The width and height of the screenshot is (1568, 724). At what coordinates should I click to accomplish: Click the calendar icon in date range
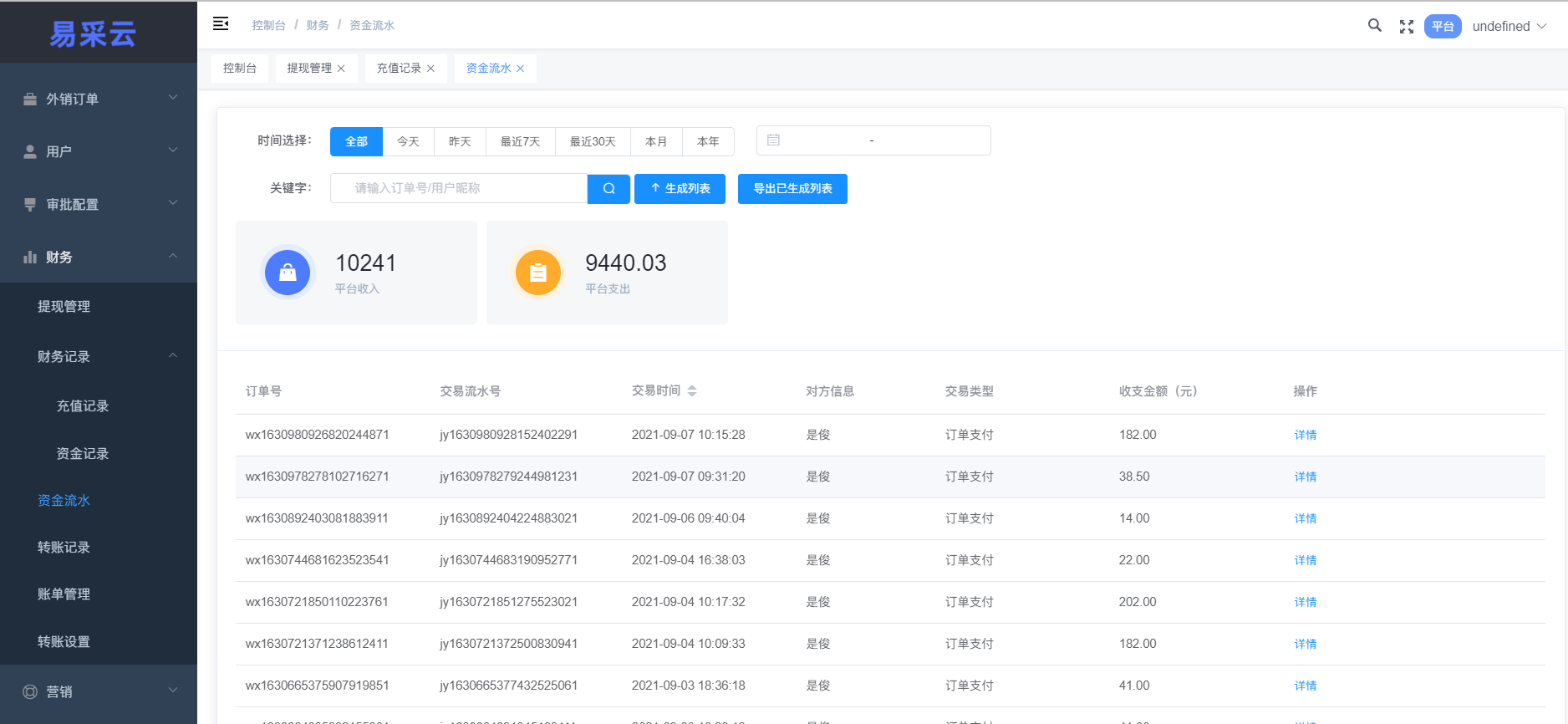[773, 140]
